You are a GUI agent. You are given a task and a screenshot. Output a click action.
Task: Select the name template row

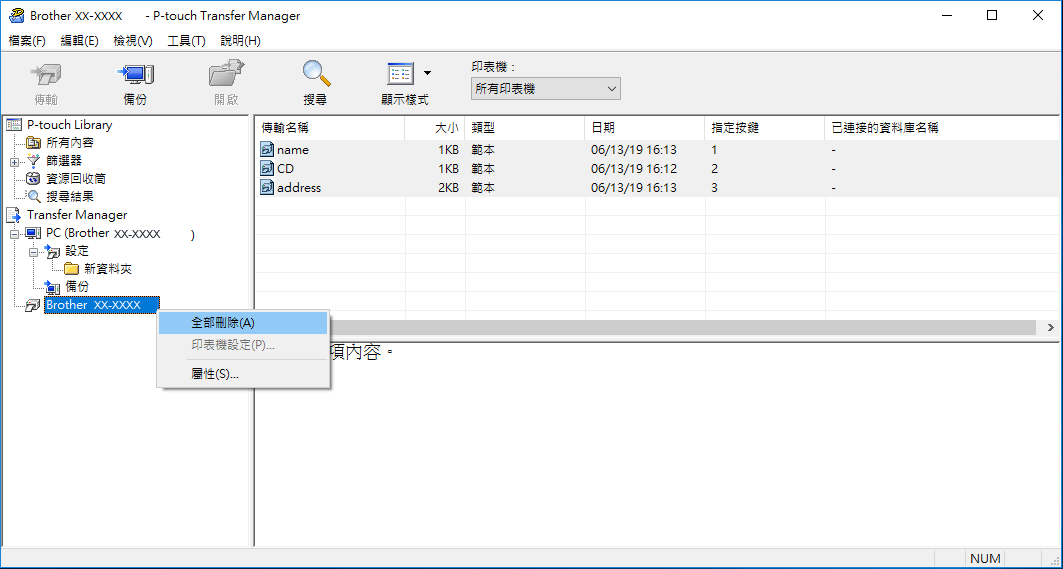[658, 150]
